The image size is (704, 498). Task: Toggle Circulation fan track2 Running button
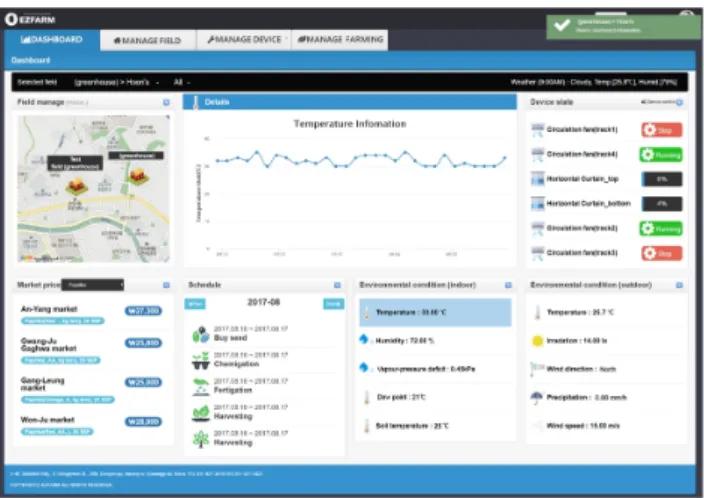tap(661, 229)
